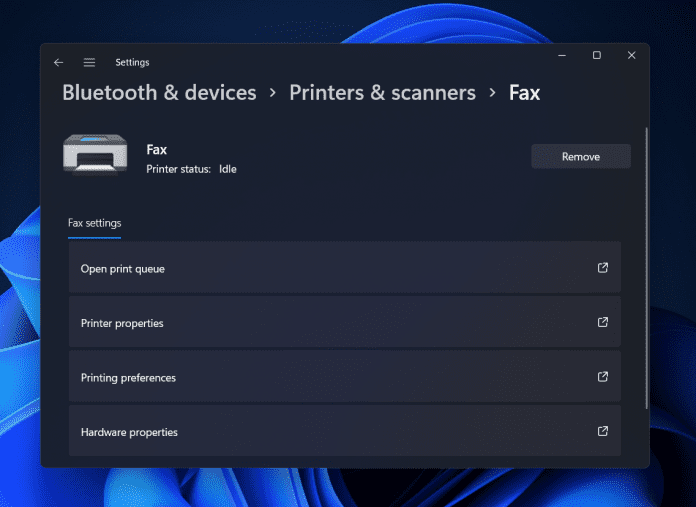Screen dimensions: 696x507
Task: Click the Fax printer device icon
Action: [96, 155]
